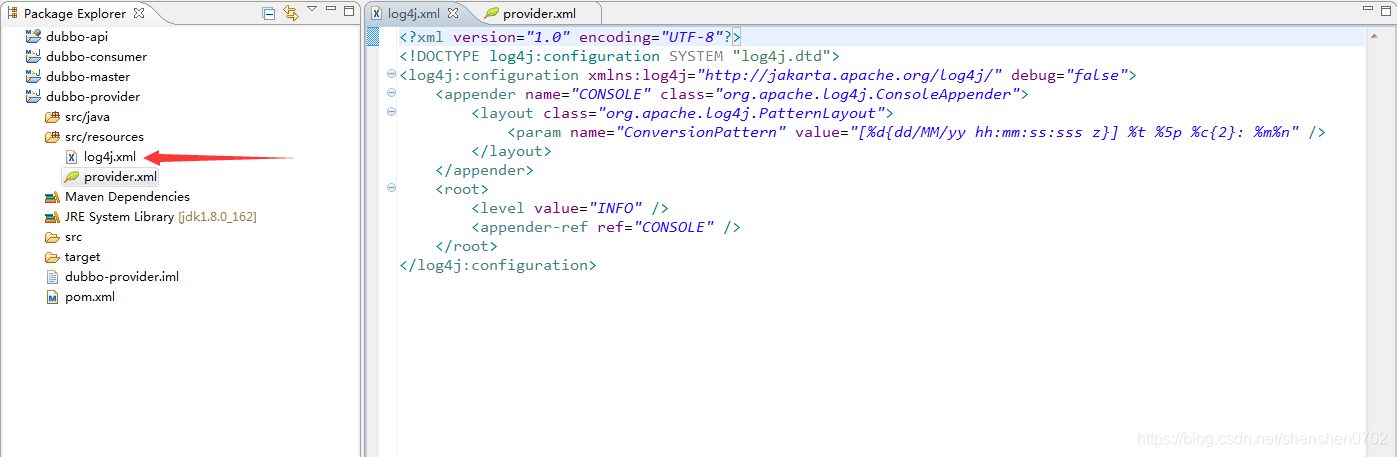Screen dimensions: 1397x457
Task: Toggle Link with Editor in Package Explorer
Action: coord(291,13)
